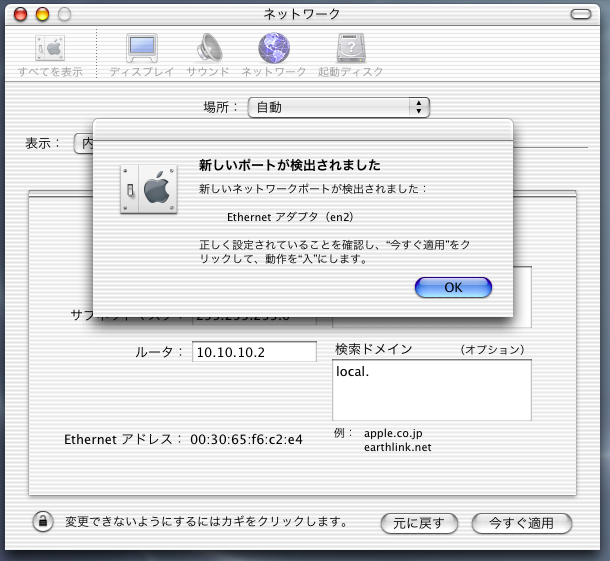Close the Network window with red button
This screenshot has width=610, height=561.
click(x=21, y=15)
